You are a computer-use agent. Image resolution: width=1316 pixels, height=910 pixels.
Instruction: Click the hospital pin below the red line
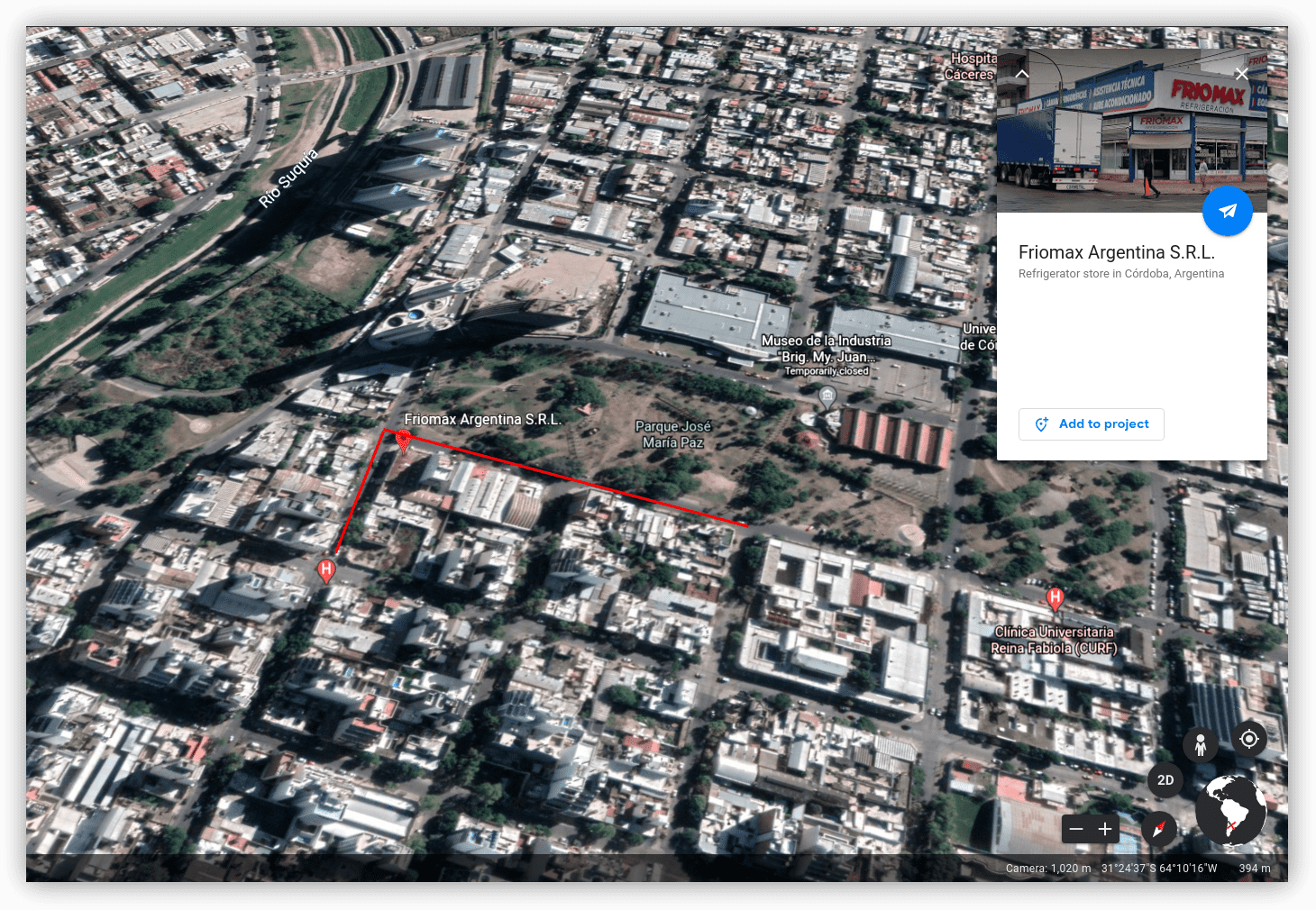pyautogui.click(x=326, y=570)
